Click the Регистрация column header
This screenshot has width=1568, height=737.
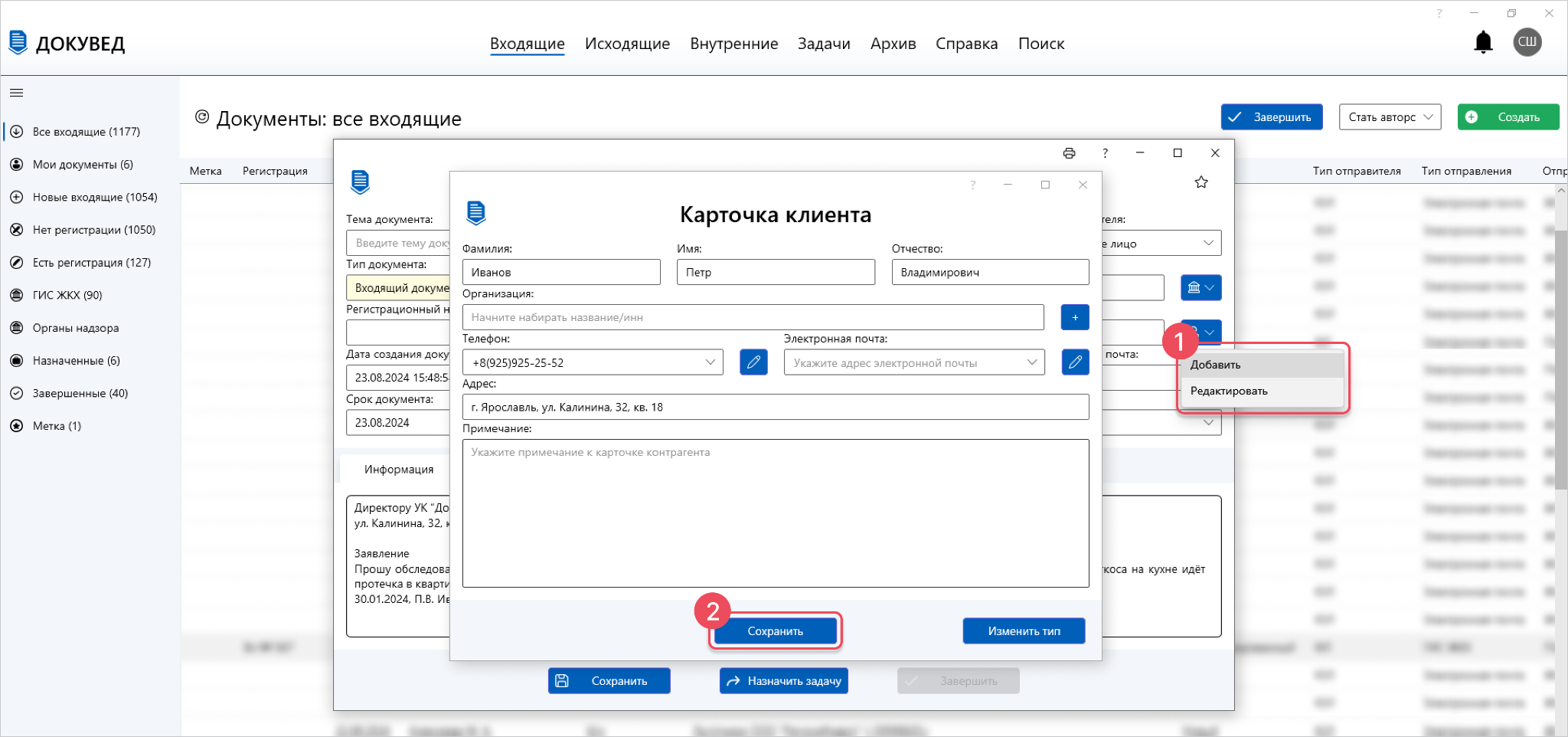tap(275, 171)
